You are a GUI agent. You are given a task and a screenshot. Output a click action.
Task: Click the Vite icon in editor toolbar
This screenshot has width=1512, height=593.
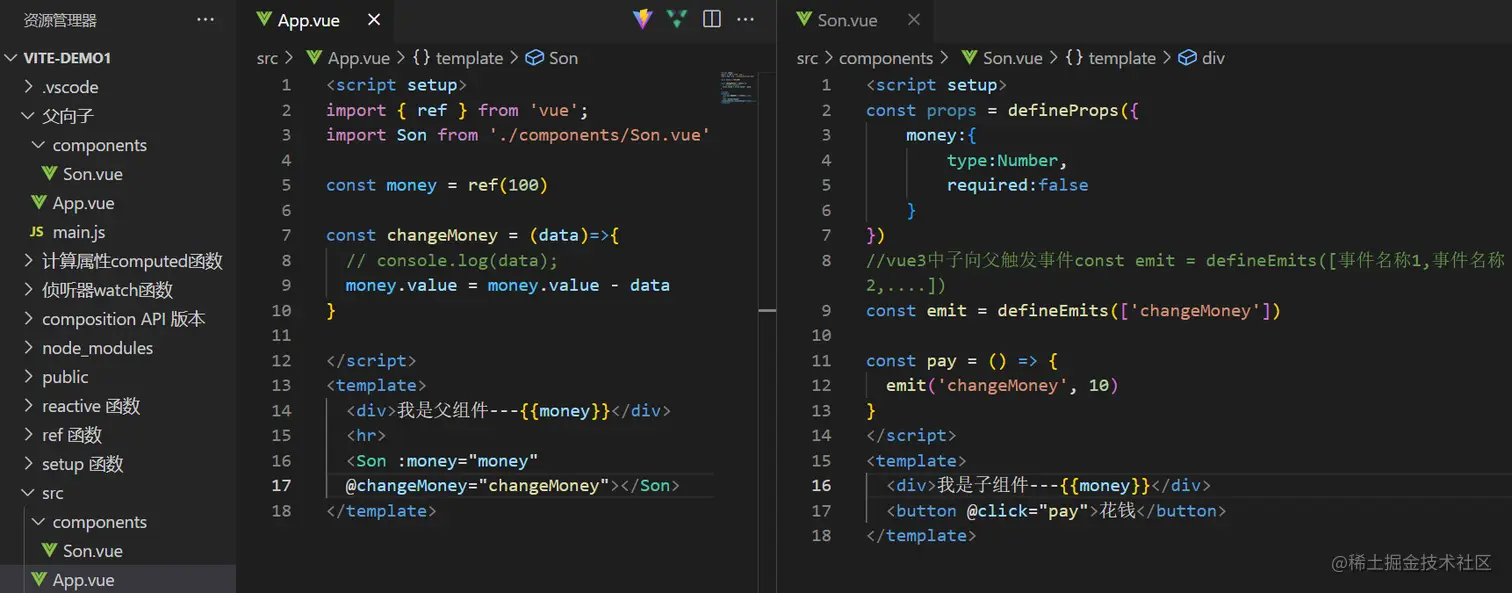click(643, 19)
